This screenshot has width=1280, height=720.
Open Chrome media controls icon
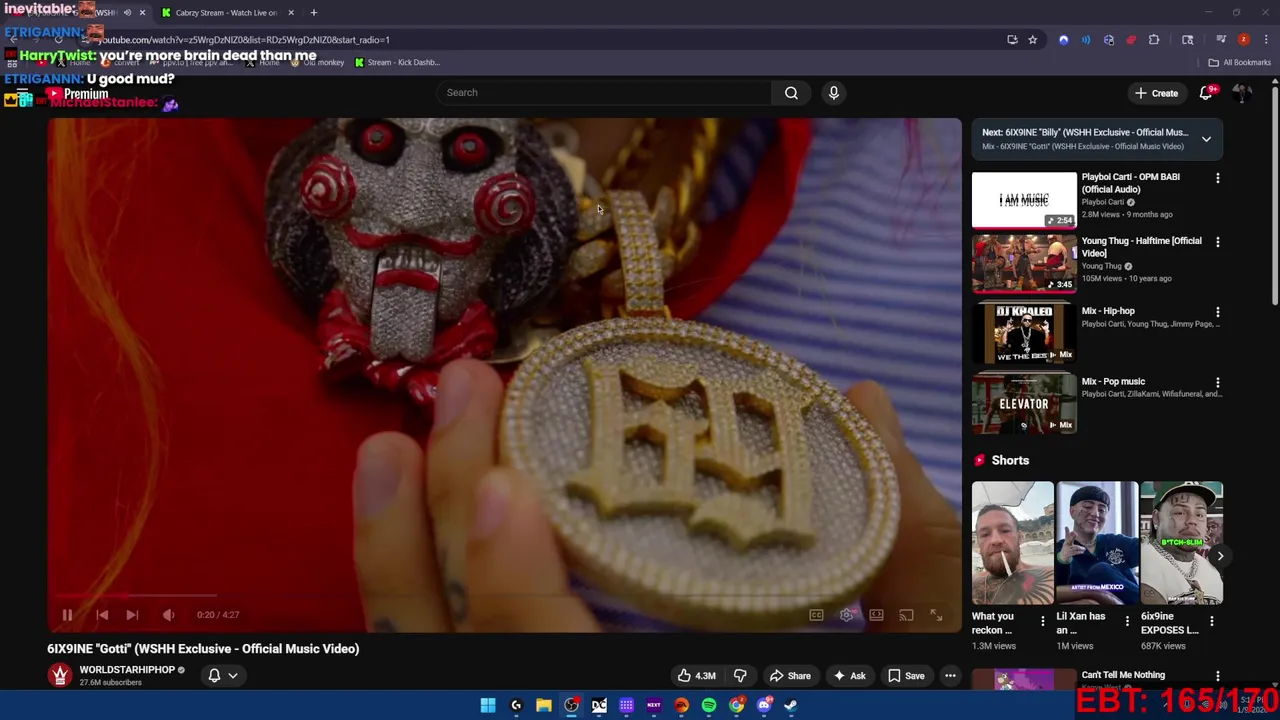click(x=1221, y=40)
